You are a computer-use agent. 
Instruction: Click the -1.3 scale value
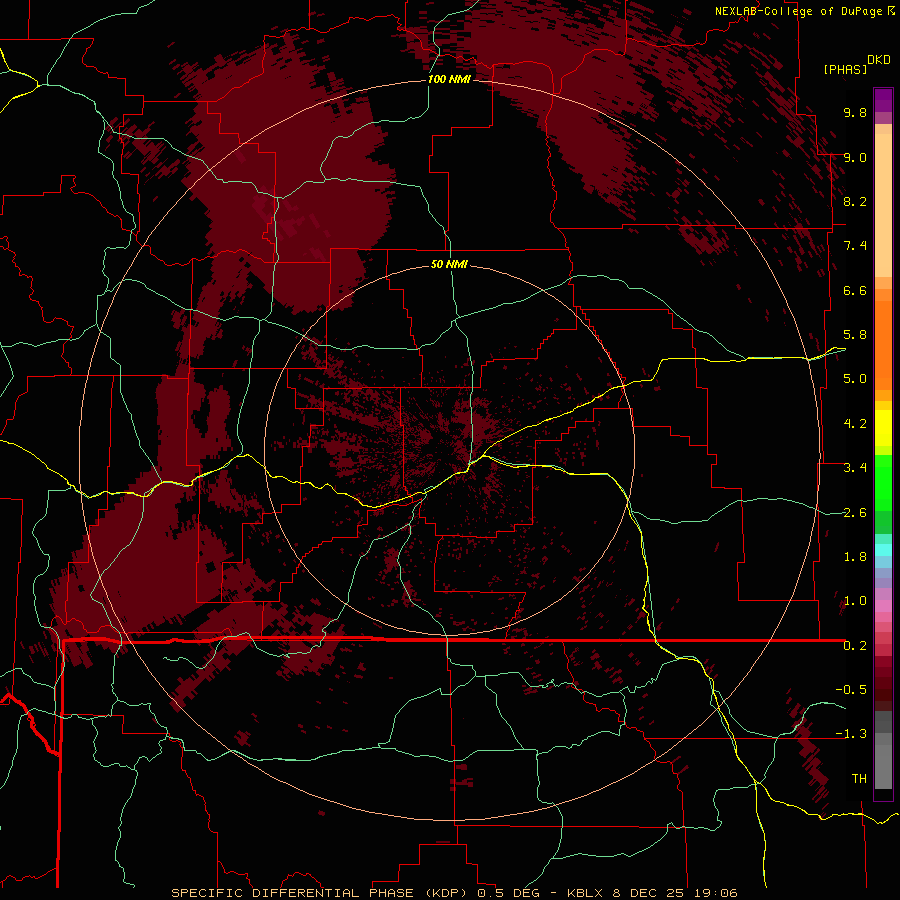coord(851,734)
